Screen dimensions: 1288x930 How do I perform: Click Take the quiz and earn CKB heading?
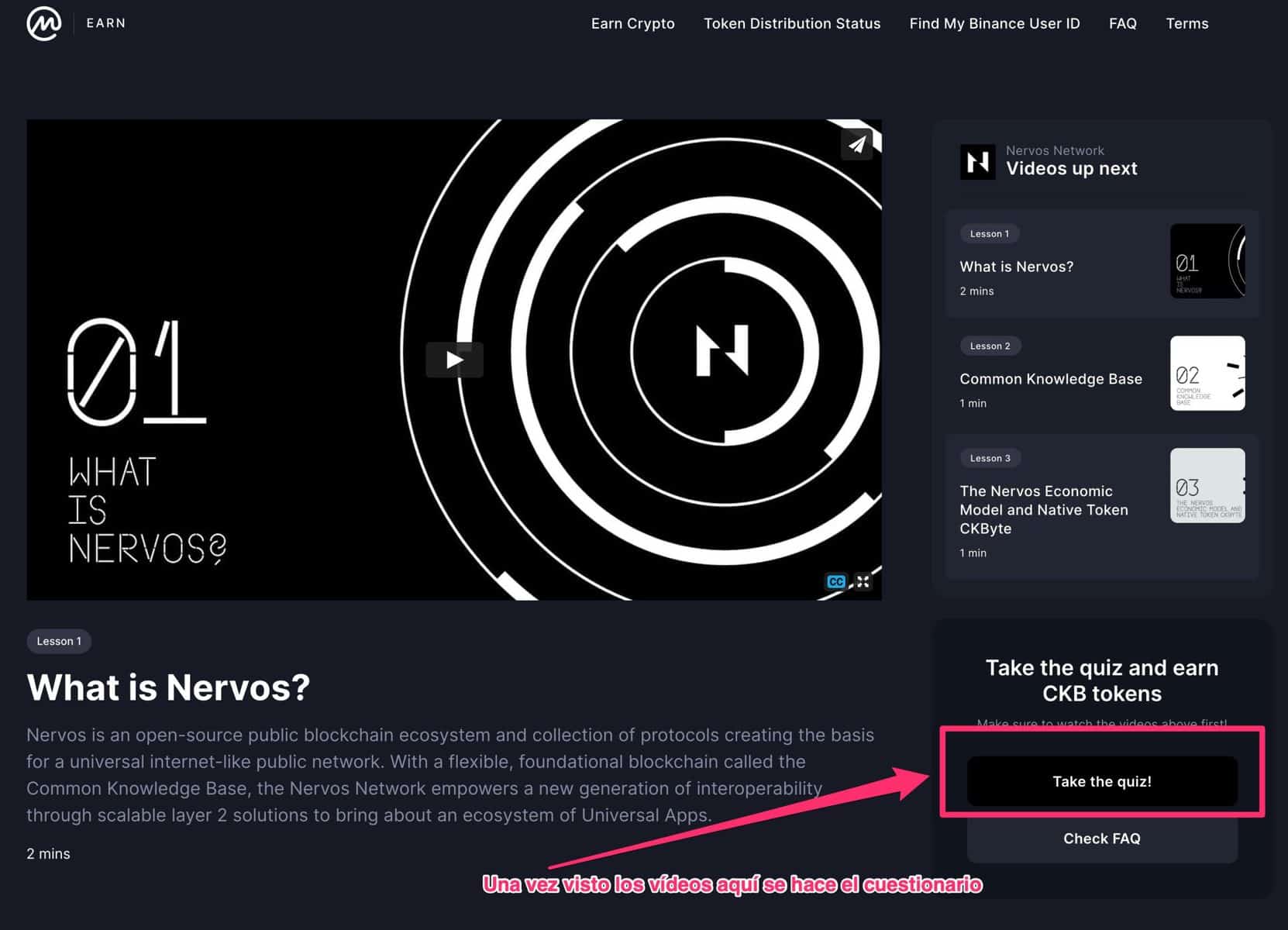pos(1102,680)
